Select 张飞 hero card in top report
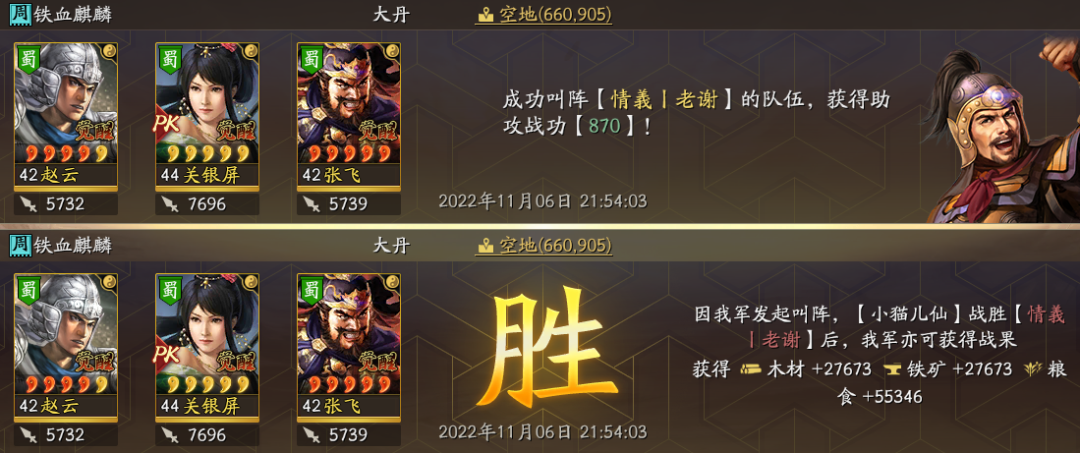The width and height of the screenshot is (1080, 453). point(349,116)
